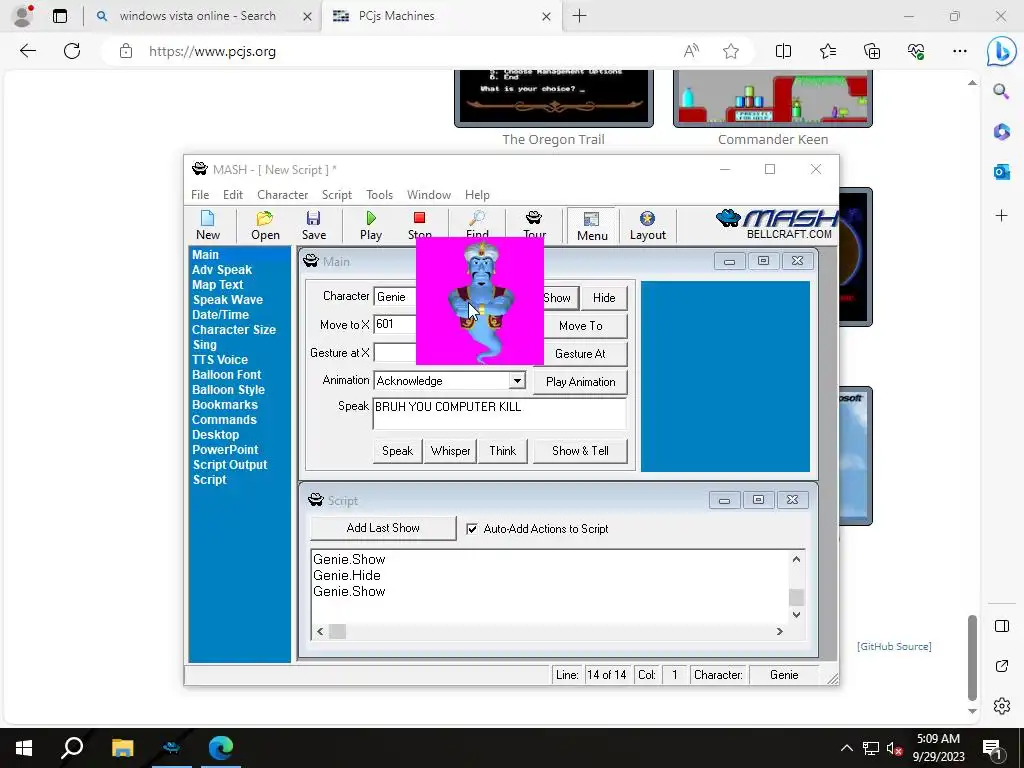Select Bookmarks in the sidebar

coord(225,405)
